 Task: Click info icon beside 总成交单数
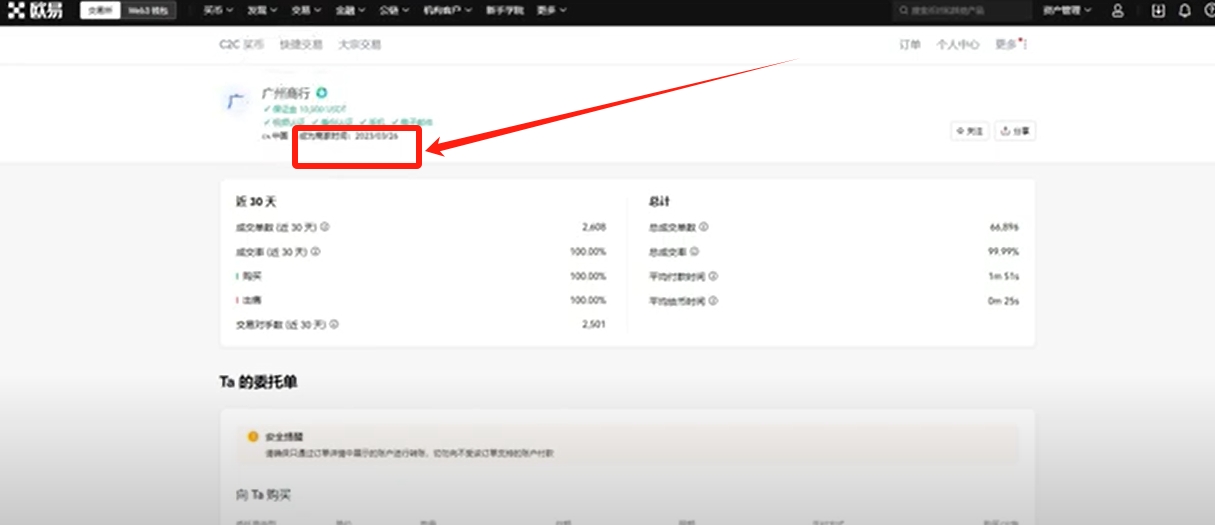(704, 227)
